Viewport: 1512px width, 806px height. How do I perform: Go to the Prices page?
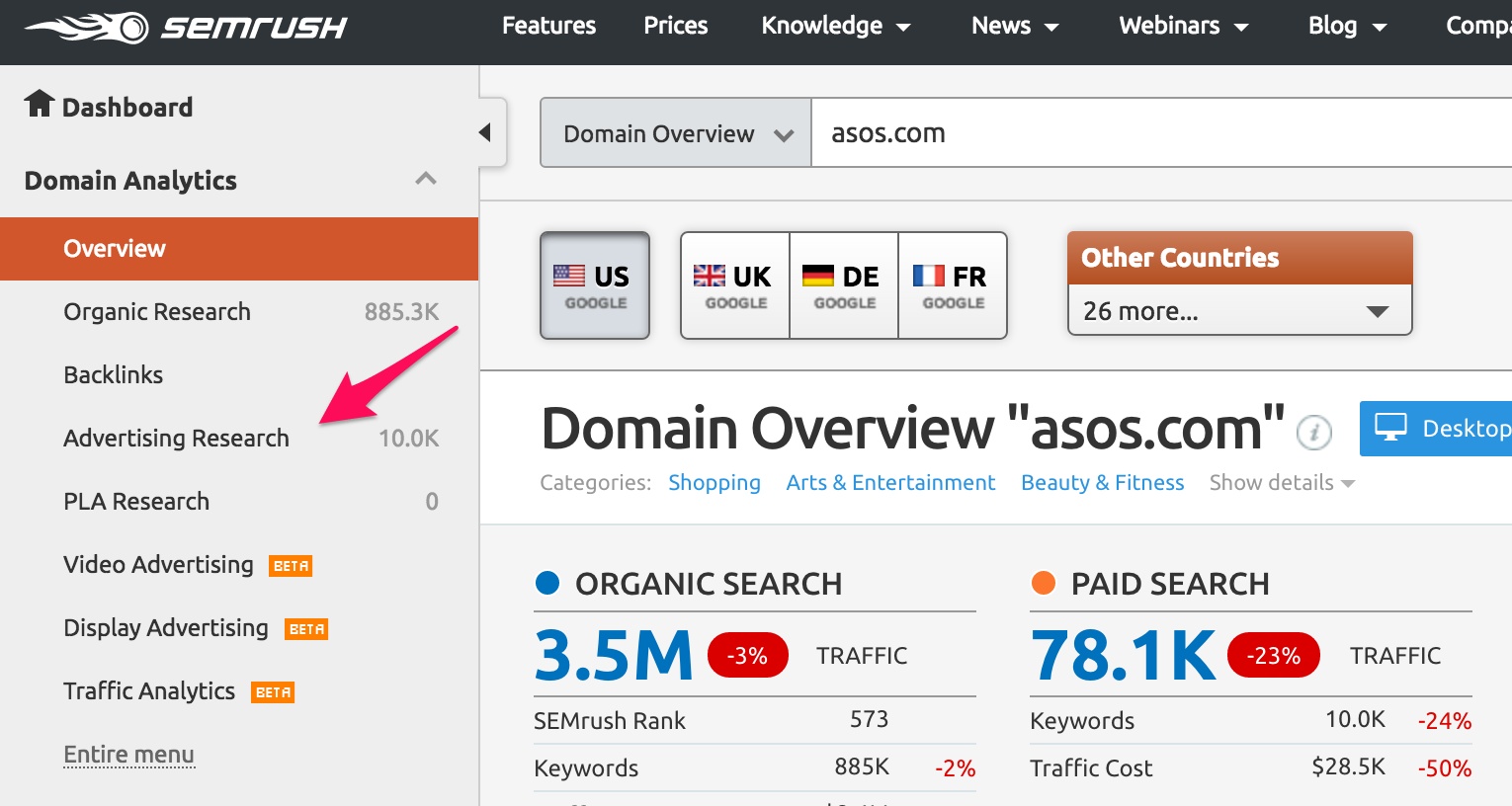(676, 26)
